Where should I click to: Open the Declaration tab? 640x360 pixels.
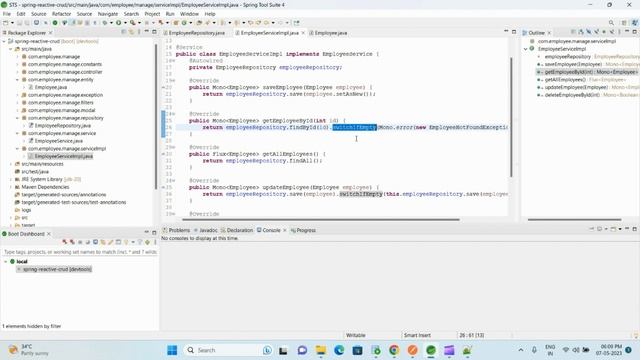point(237,230)
